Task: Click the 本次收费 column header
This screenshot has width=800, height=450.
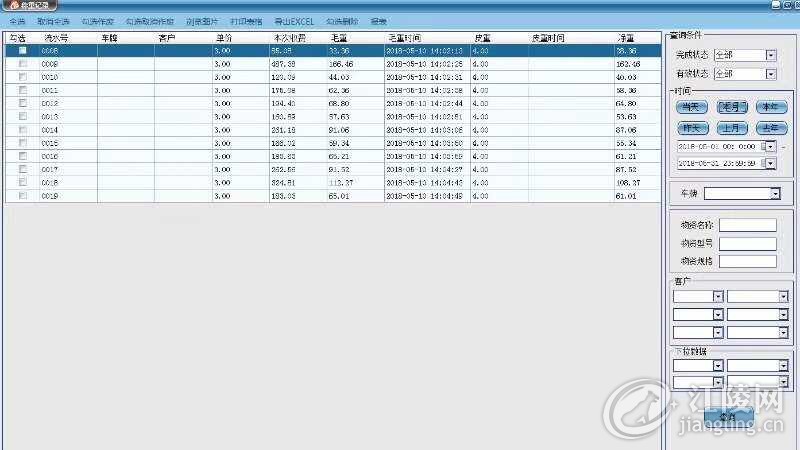Action: (290, 38)
